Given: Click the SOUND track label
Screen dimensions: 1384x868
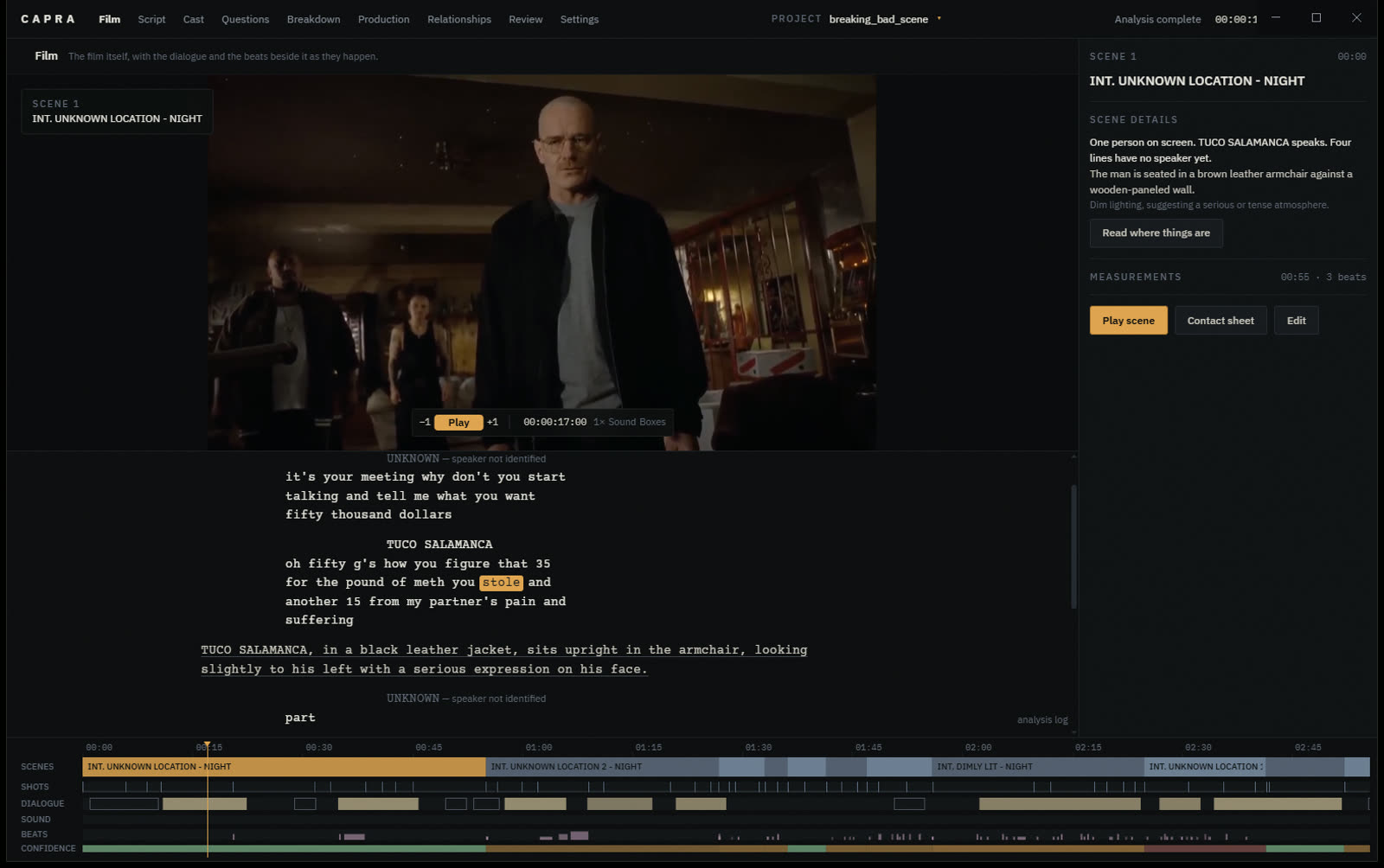Looking at the screenshot, I should 35,820.
